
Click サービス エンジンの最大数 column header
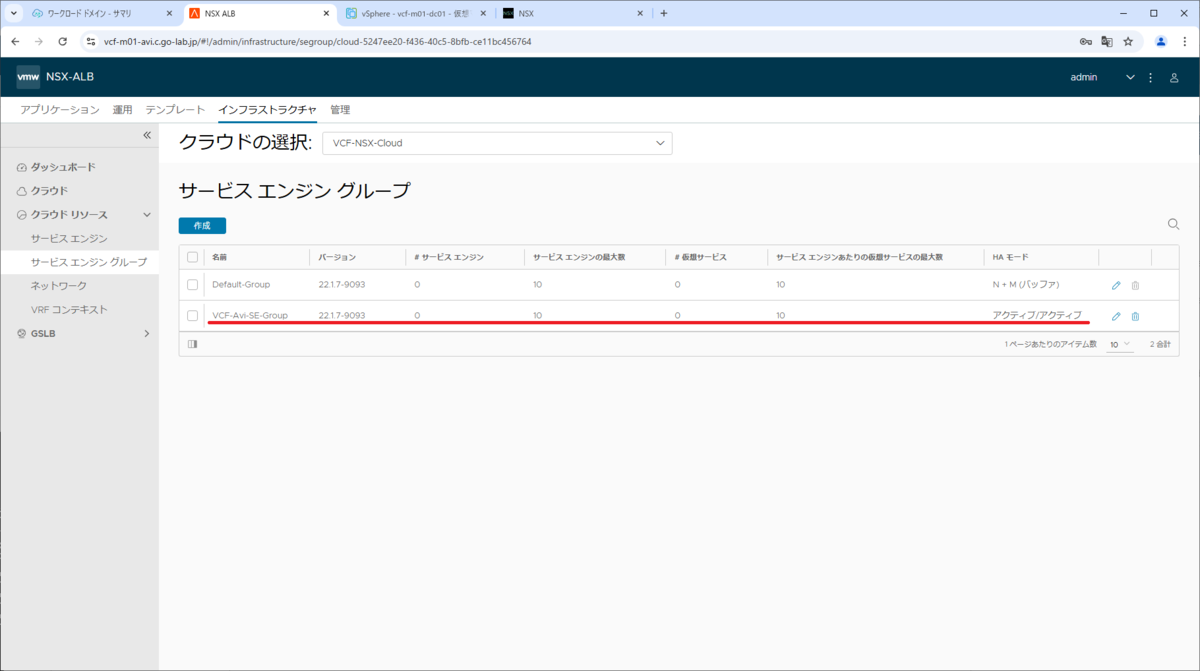(579, 257)
